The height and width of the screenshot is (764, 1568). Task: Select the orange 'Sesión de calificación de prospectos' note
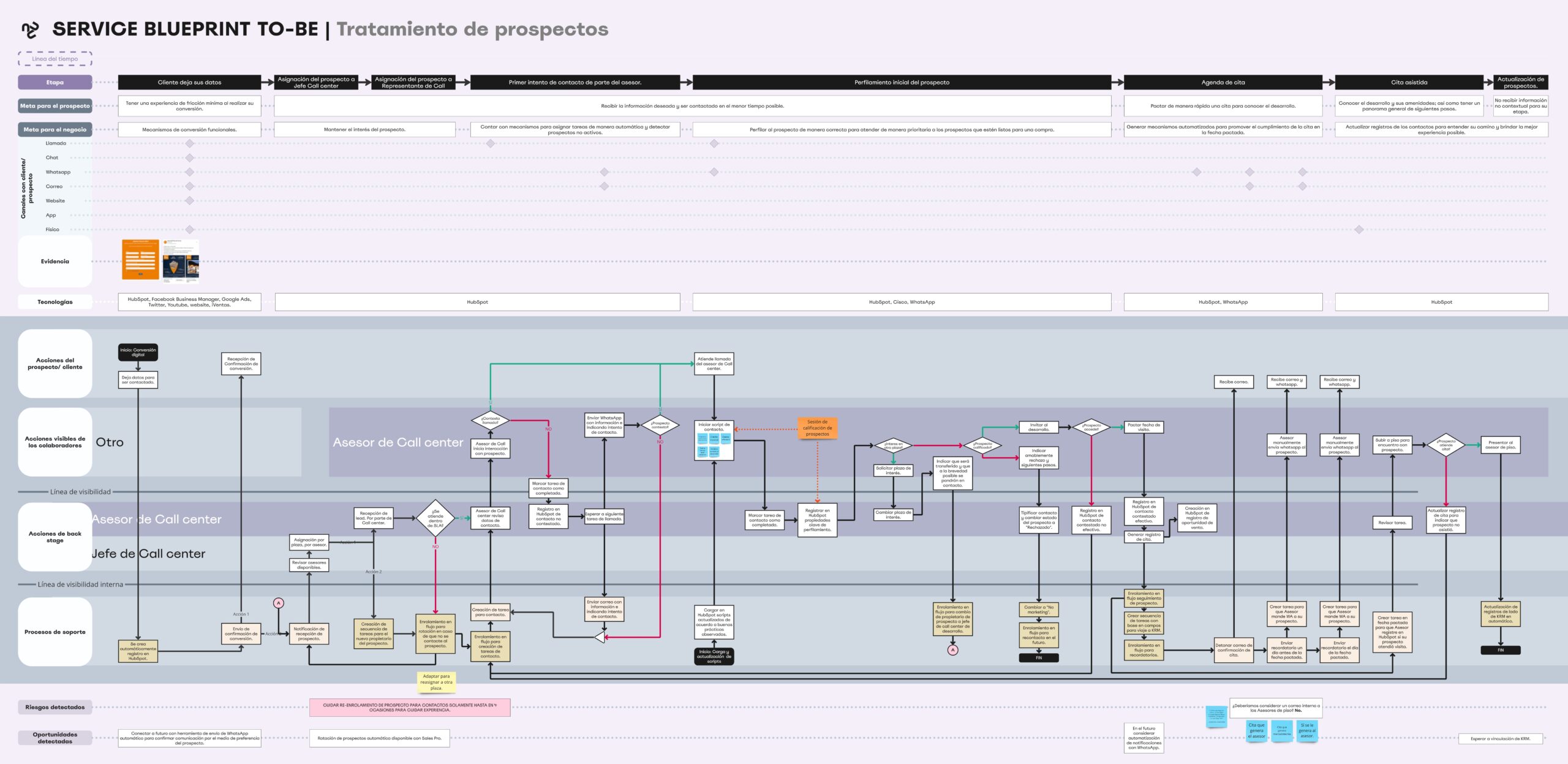817,428
